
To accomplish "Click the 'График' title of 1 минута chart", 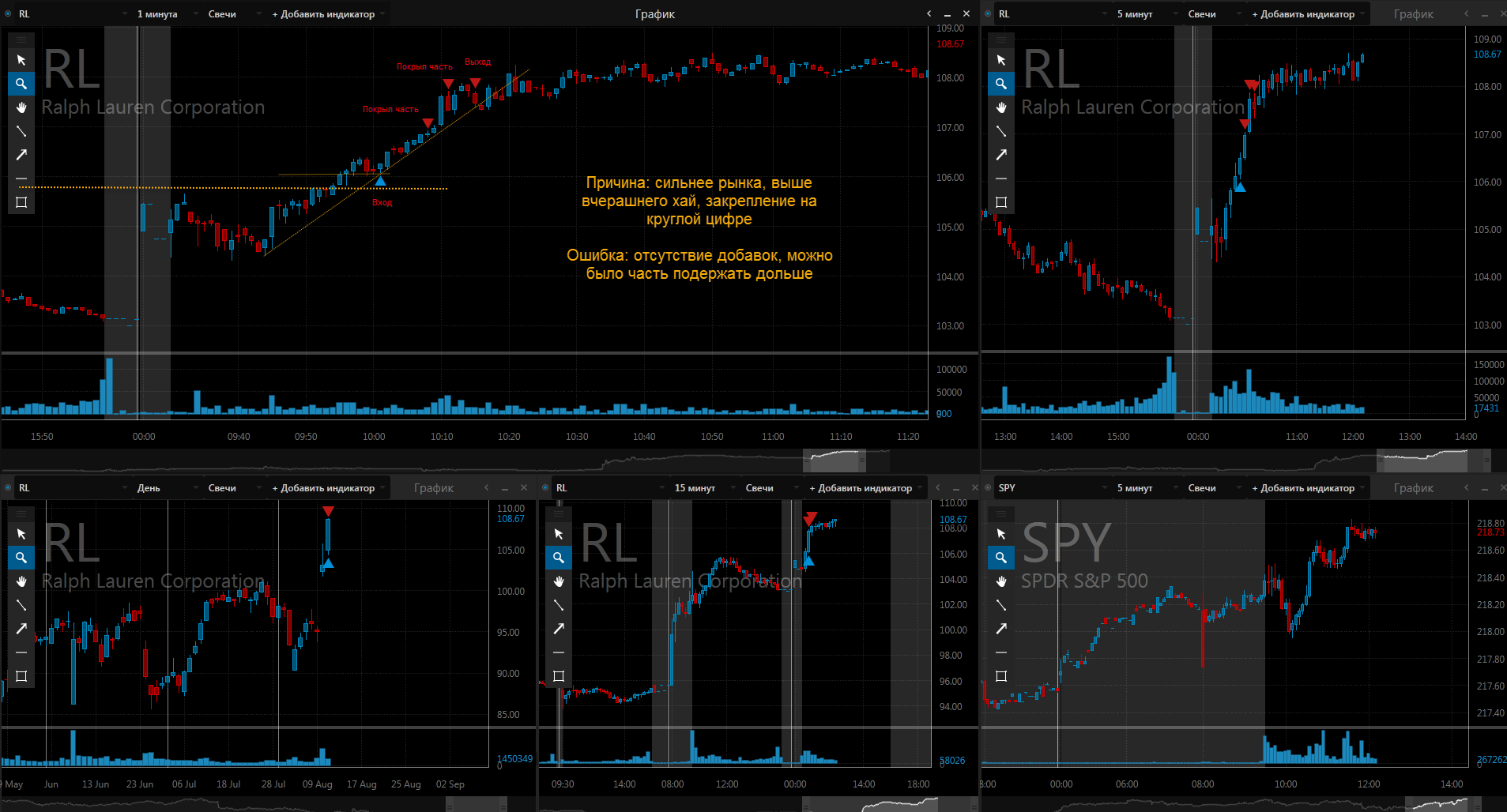I will point(655,14).
